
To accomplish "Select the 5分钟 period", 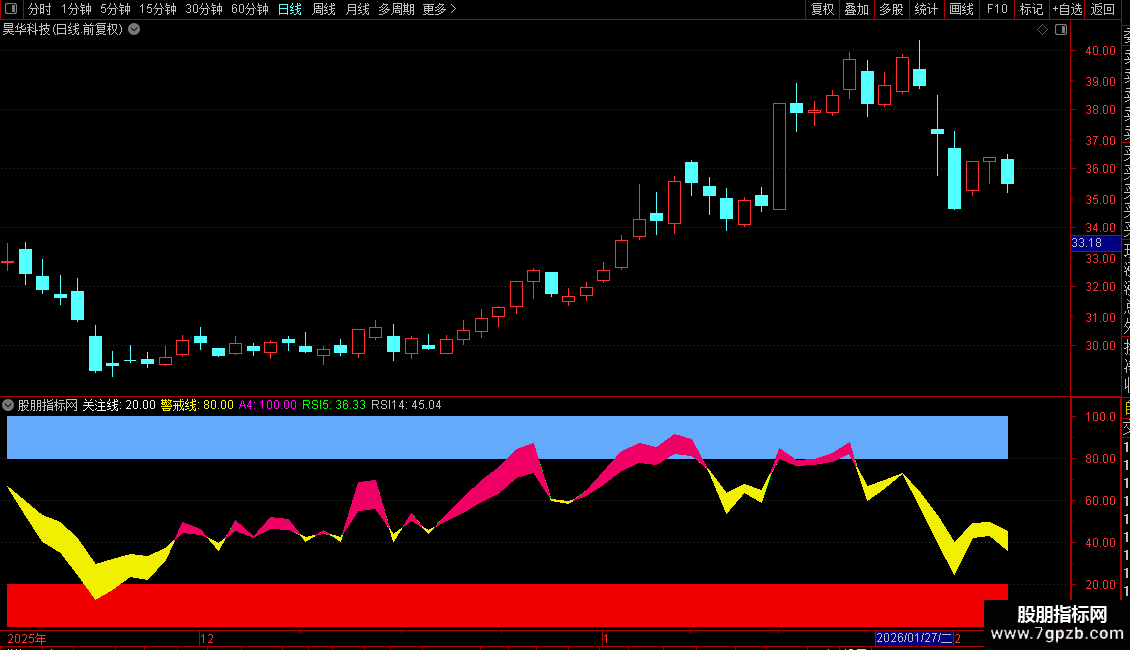I will 115,9.
